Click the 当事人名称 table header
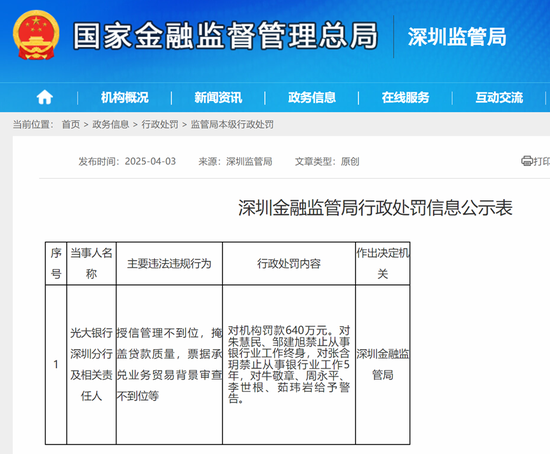 [92, 263]
